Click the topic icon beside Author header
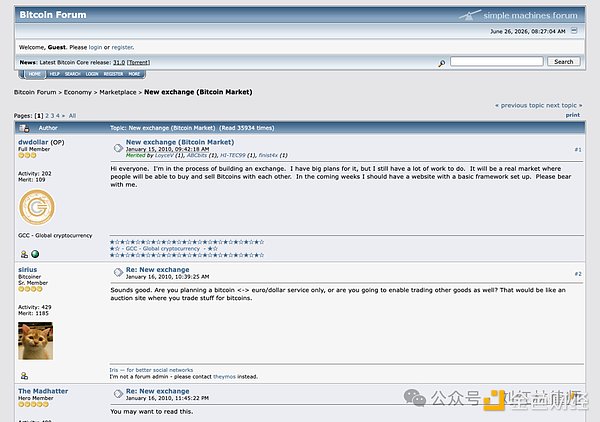The image size is (600, 422). point(24,128)
